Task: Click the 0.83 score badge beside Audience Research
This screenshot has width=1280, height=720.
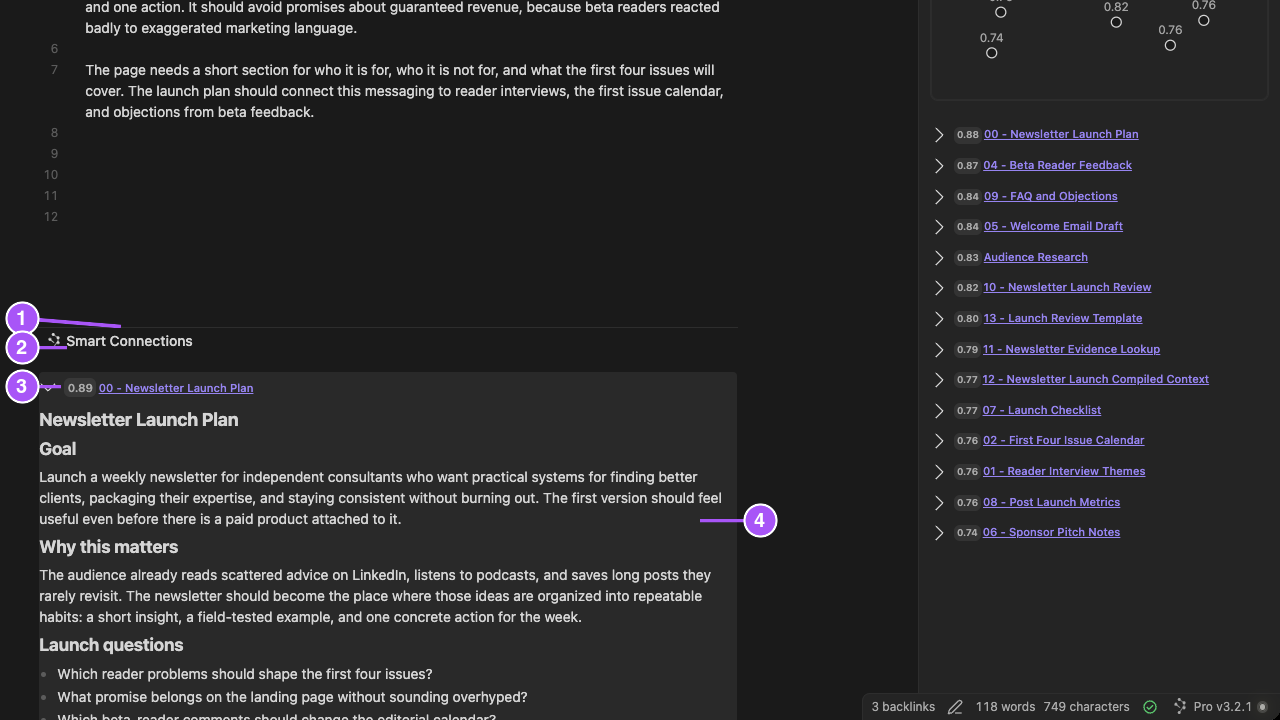Action: [x=967, y=258]
